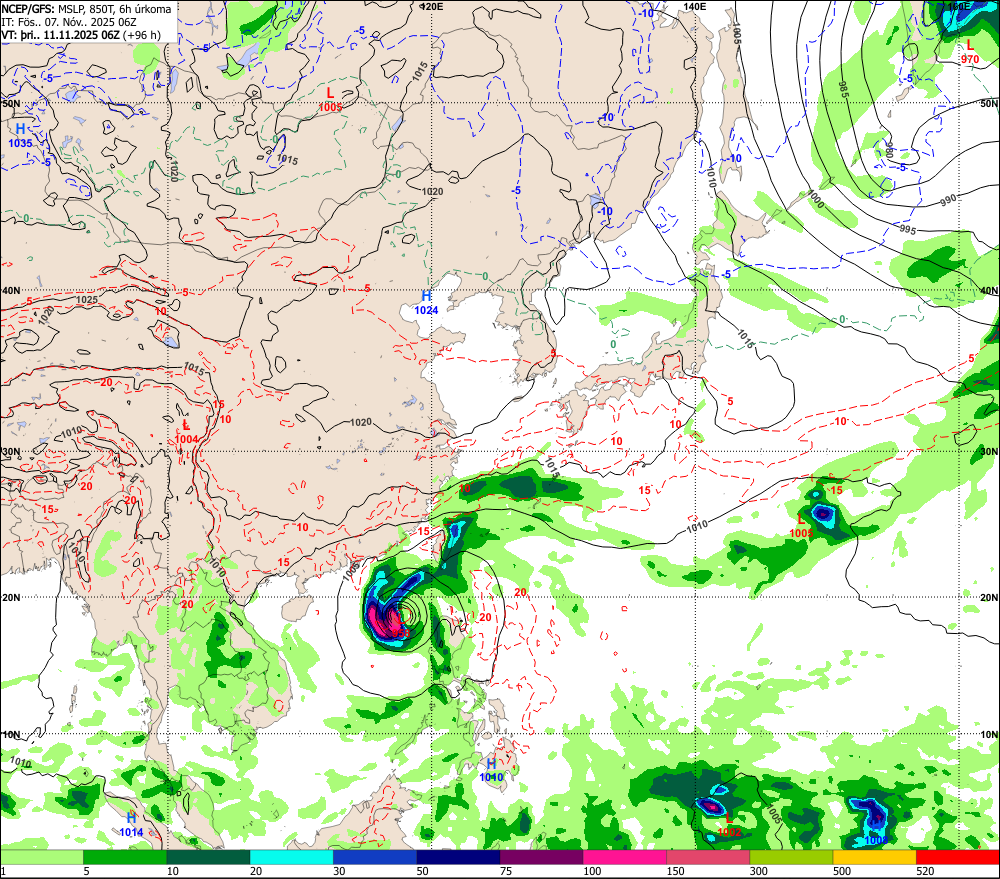Click the legend value '75'

[506, 871]
